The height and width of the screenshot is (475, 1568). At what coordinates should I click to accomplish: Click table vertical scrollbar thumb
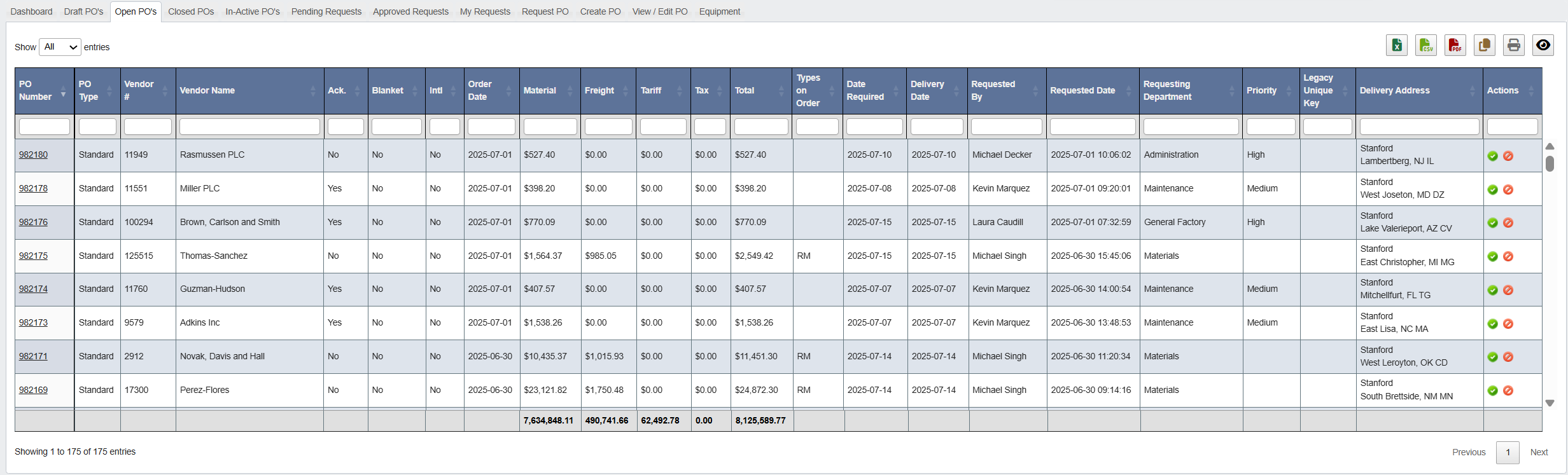pyautogui.click(x=1550, y=163)
